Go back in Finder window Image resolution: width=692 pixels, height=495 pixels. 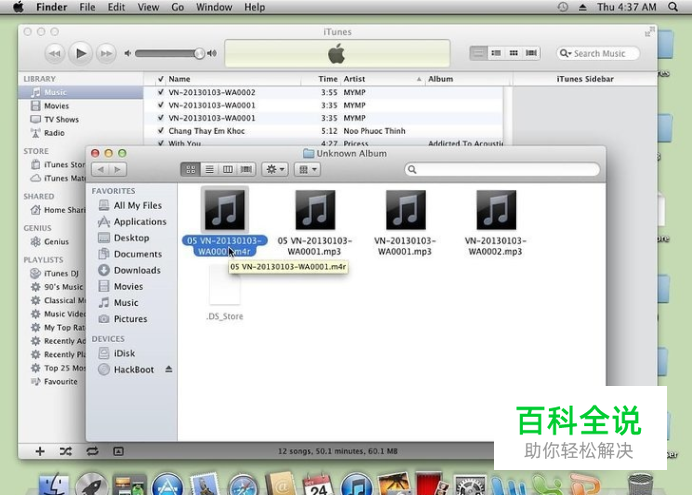coord(100,169)
